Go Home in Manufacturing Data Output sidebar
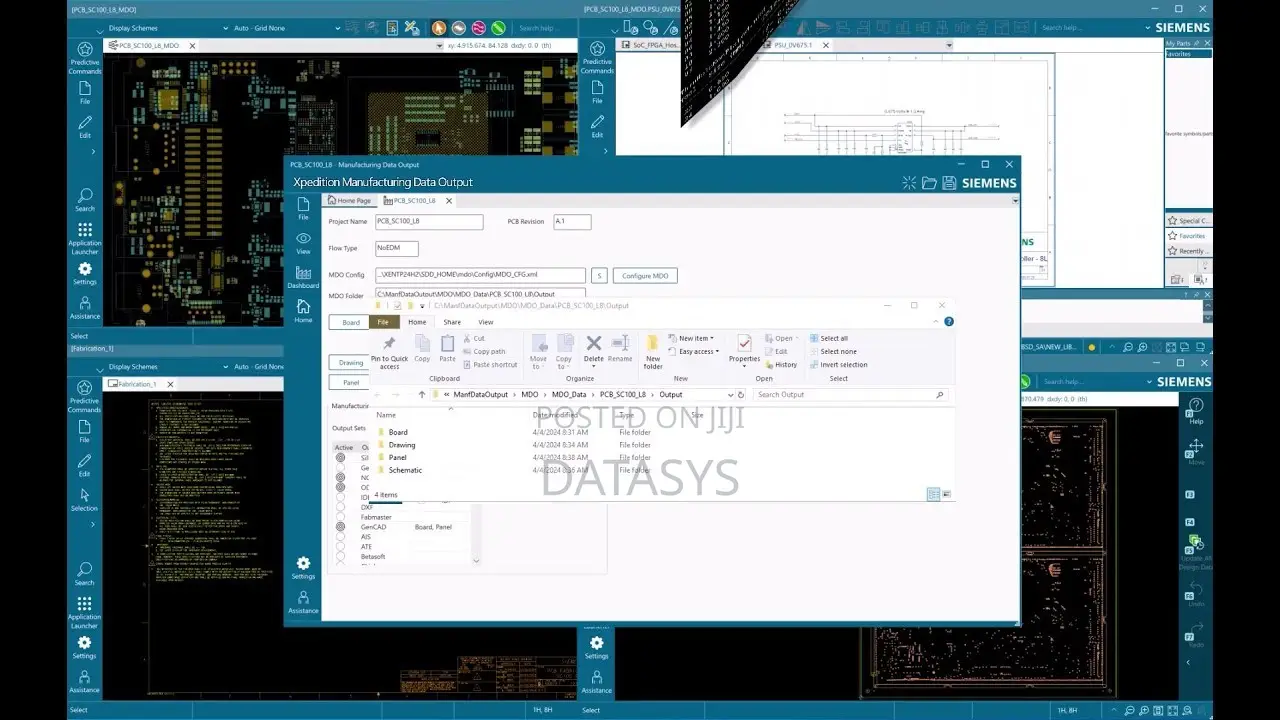The height and width of the screenshot is (720, 1280). [x=303, y=311]
